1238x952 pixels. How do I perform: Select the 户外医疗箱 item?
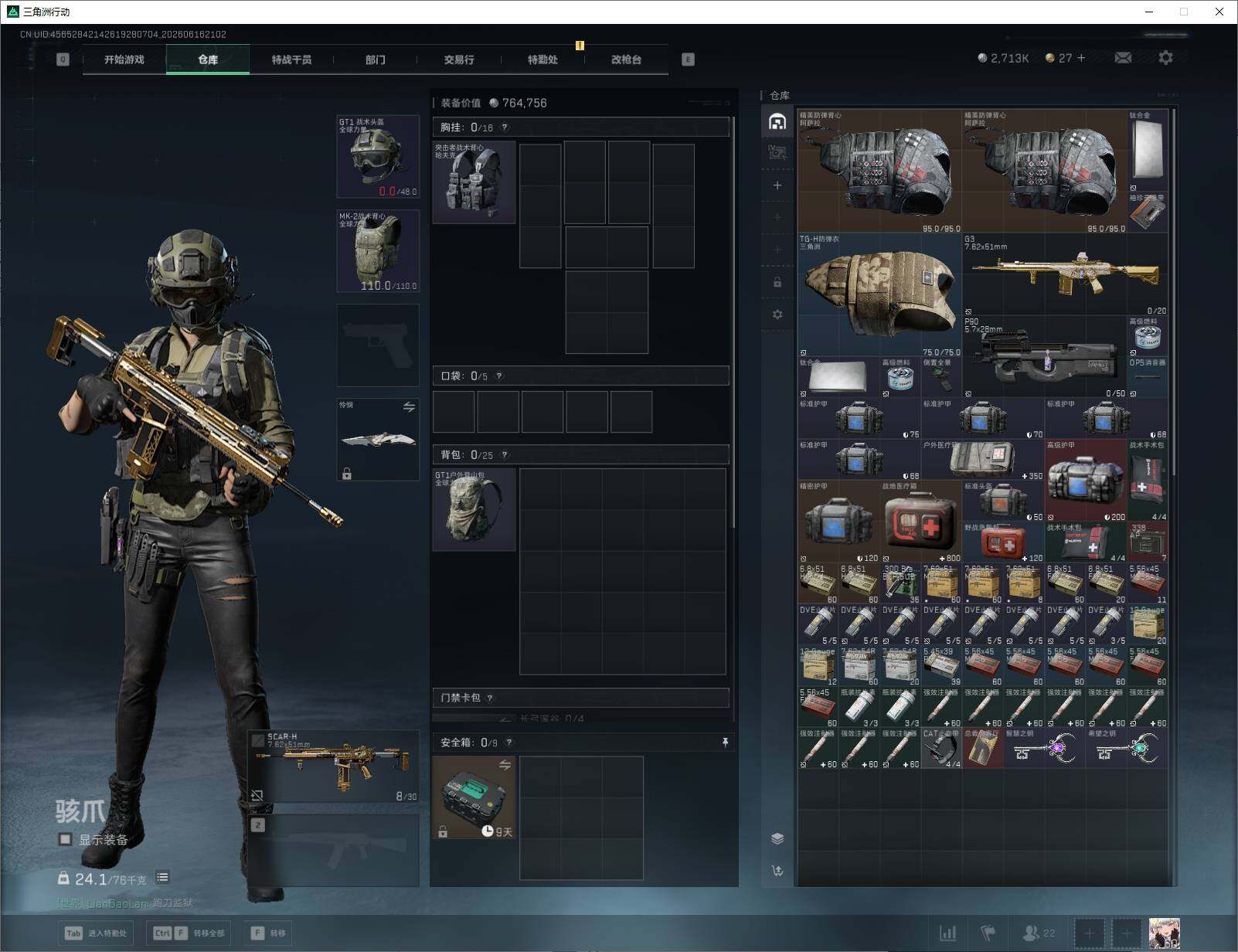tap(982, 460)
